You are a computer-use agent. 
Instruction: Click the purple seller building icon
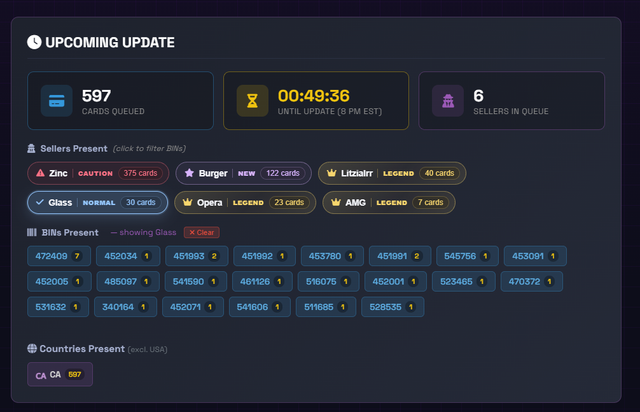tap(448, 101)
